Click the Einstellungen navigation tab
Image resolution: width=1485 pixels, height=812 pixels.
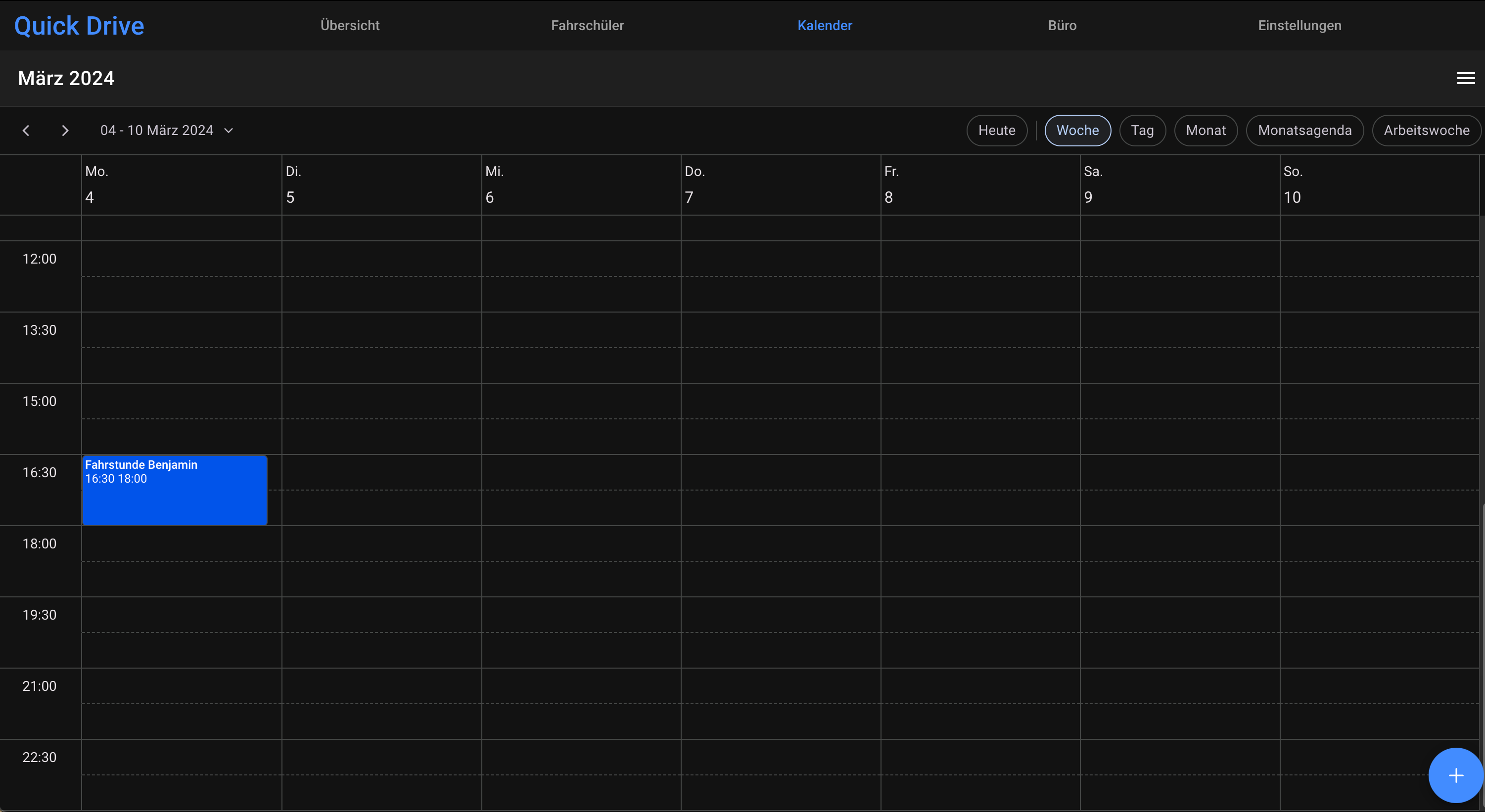[x=1299, y=25]
